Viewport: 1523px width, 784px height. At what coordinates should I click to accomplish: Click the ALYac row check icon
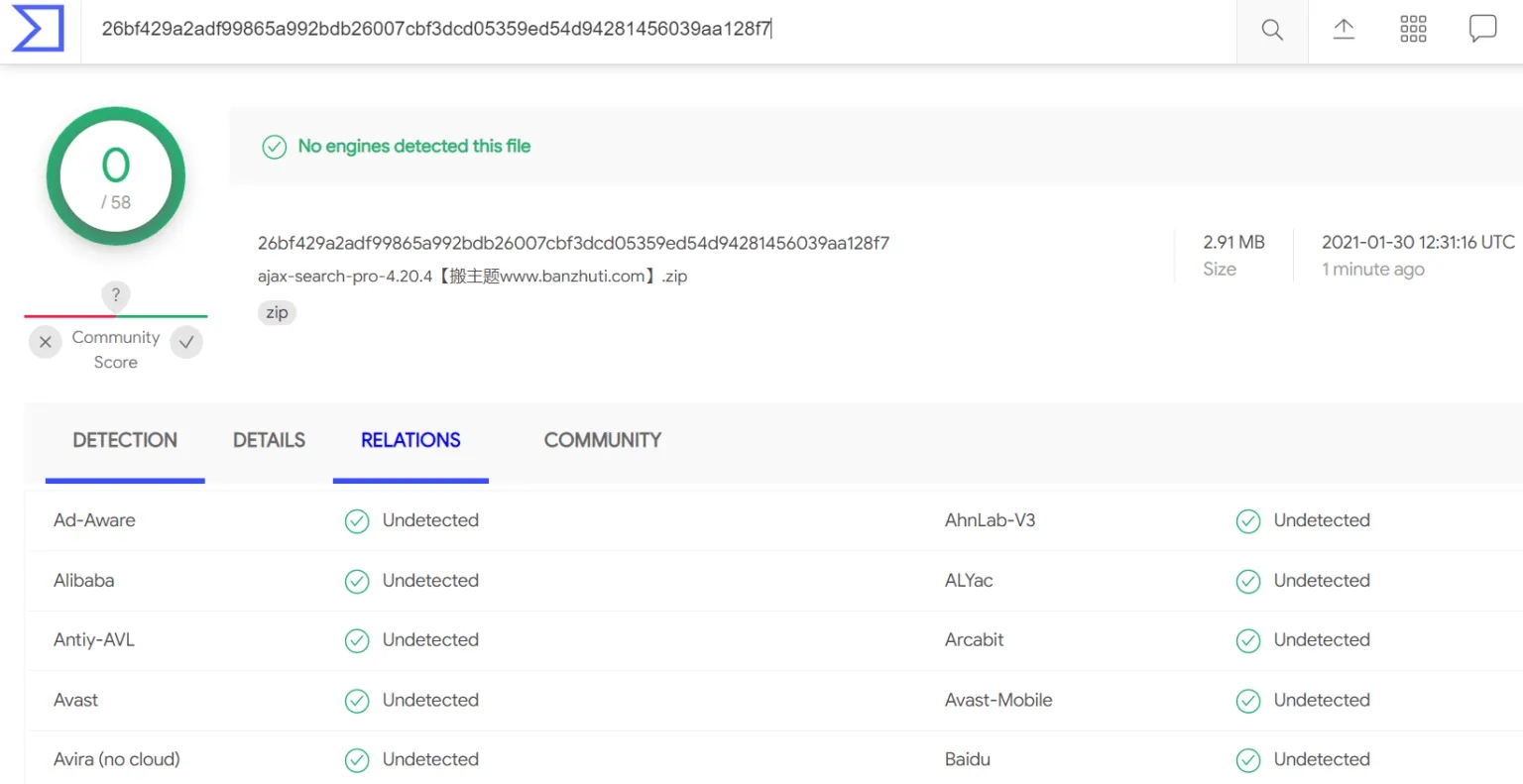[1248, 581]
